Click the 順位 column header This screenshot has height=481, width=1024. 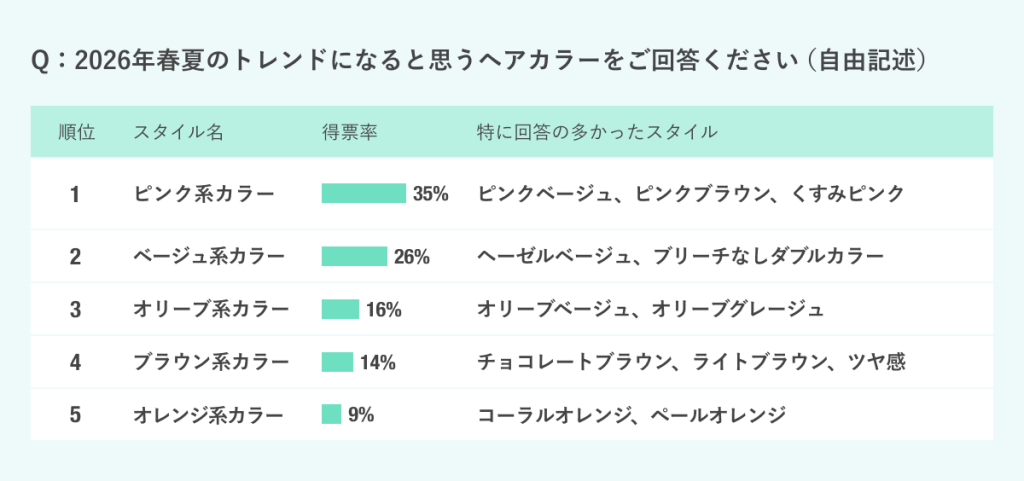point(76,132)
